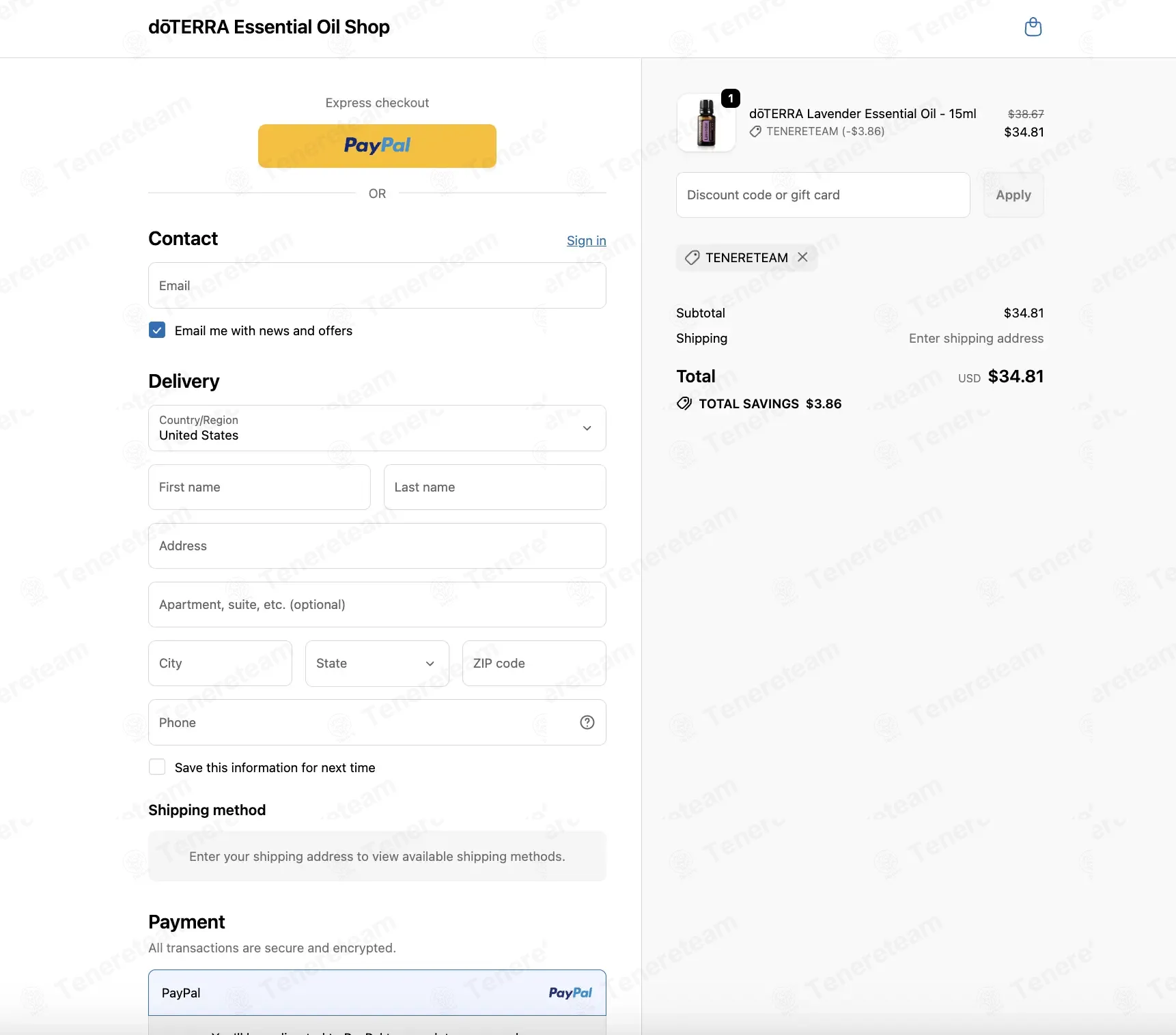Click the TENERETEAM (-$3.86) discount line
Image resolution: width=1176 pixels, height=1035 pixels.
(817, 132)
